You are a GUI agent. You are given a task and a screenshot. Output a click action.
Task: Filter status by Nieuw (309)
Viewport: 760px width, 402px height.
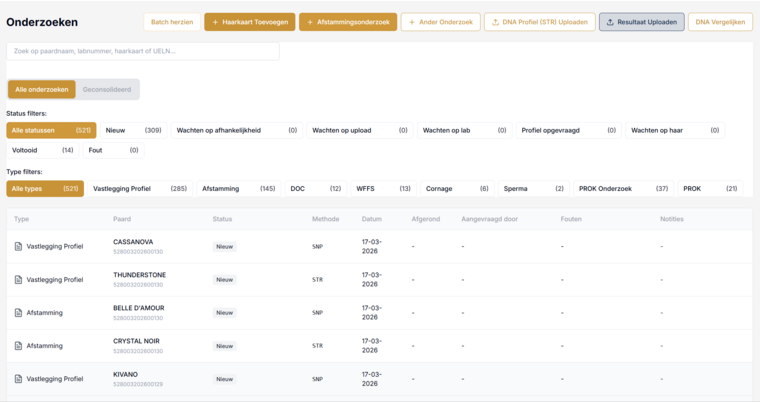[x=134, y=130]
